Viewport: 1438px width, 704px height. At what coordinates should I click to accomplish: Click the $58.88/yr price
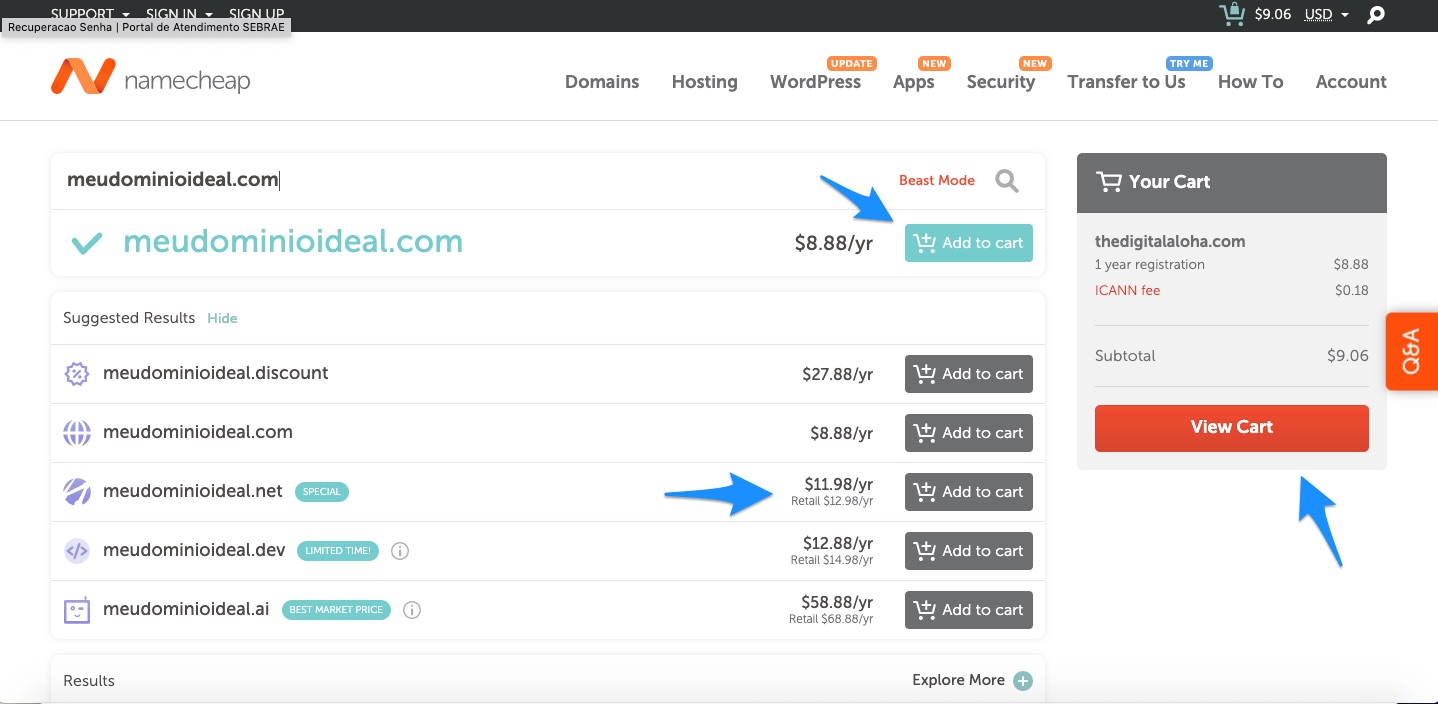[x=837, y=602]
